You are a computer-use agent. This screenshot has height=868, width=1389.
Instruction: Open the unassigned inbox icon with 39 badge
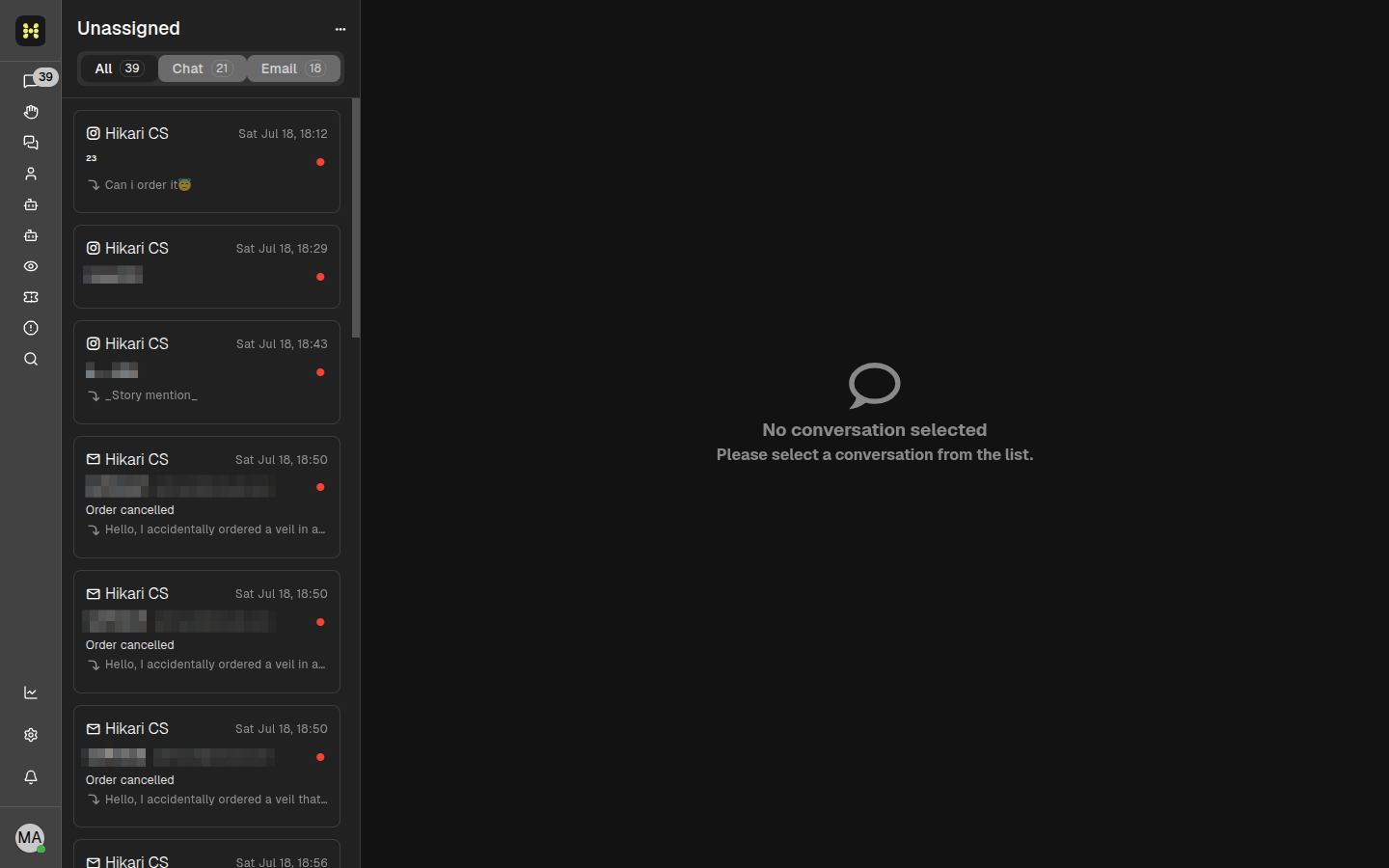click(x=31, y=81)
